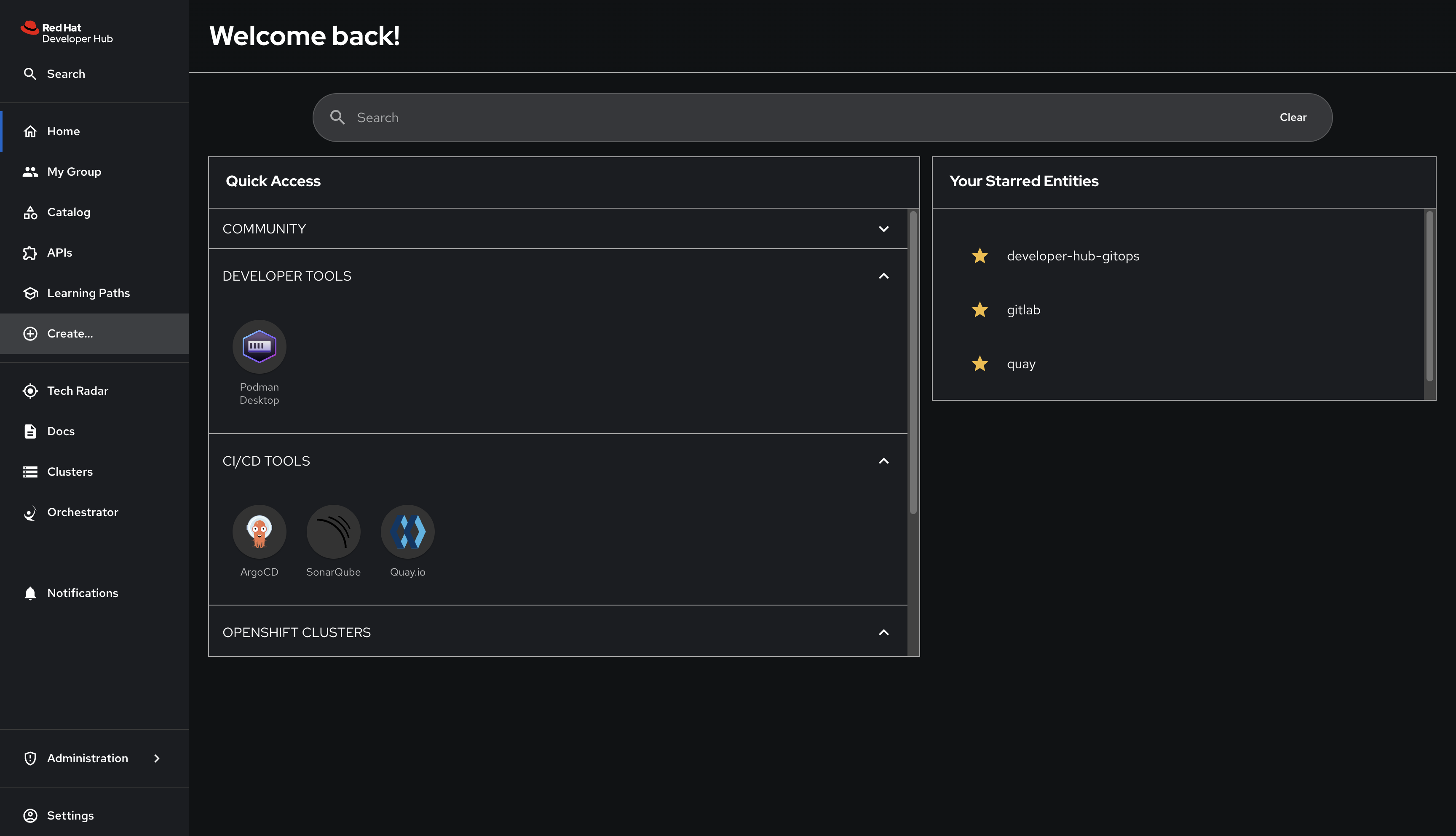Collapse the OPENSHIFT CLUSTERS section
This screenshot has height=836, width=1456.
point(883,632)
